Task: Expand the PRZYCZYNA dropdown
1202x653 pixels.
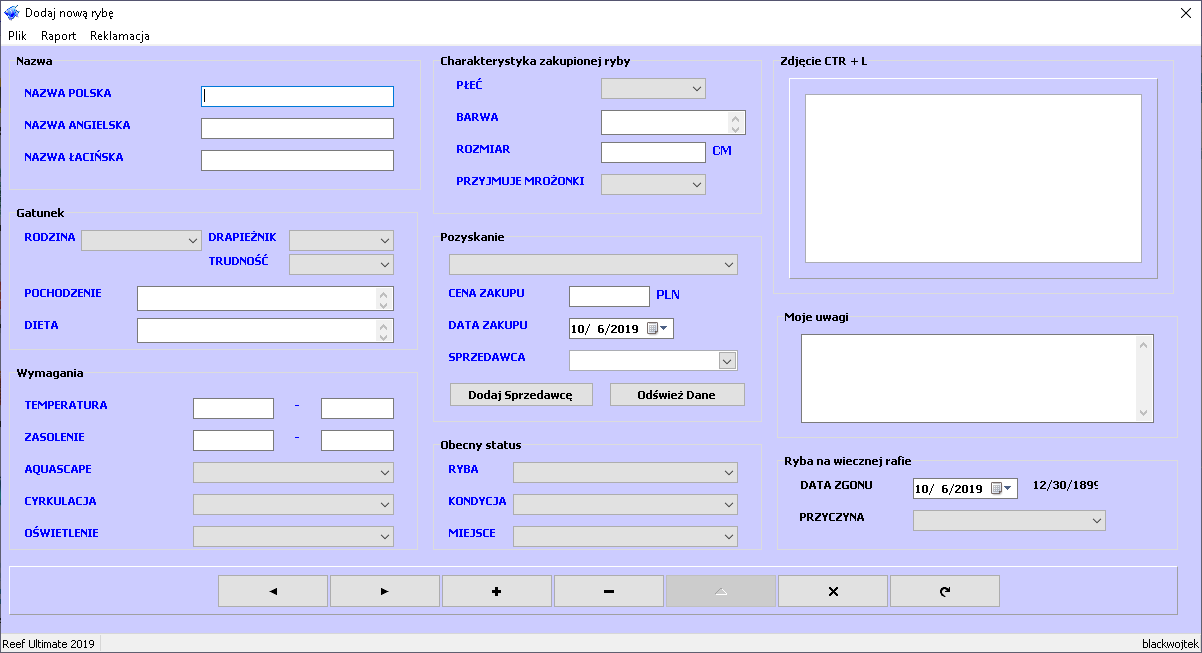Action: [x=1096, y=521]
